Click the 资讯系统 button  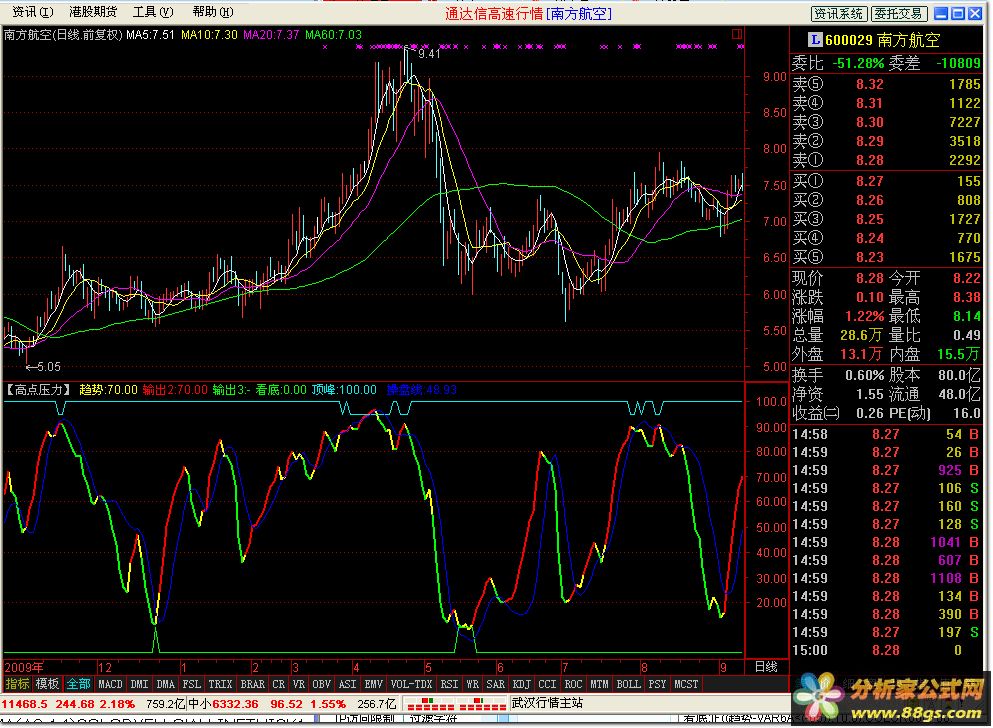[838, 13]
